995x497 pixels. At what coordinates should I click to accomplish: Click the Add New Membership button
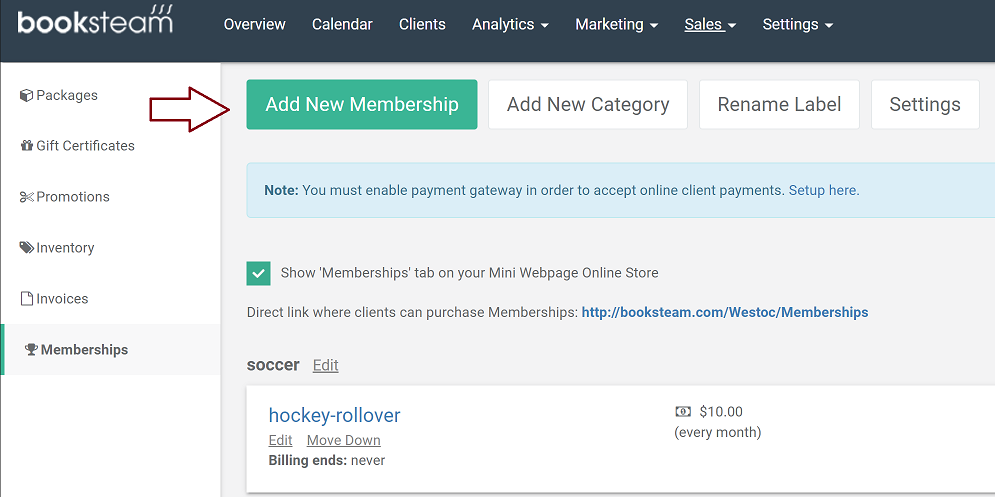point(362,104)
